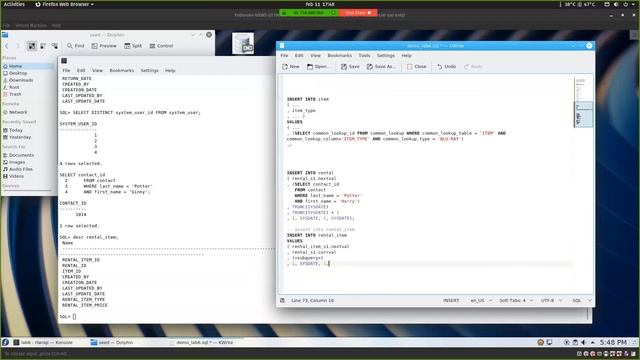Open Settings menu in KWrite

coord(386,56)
